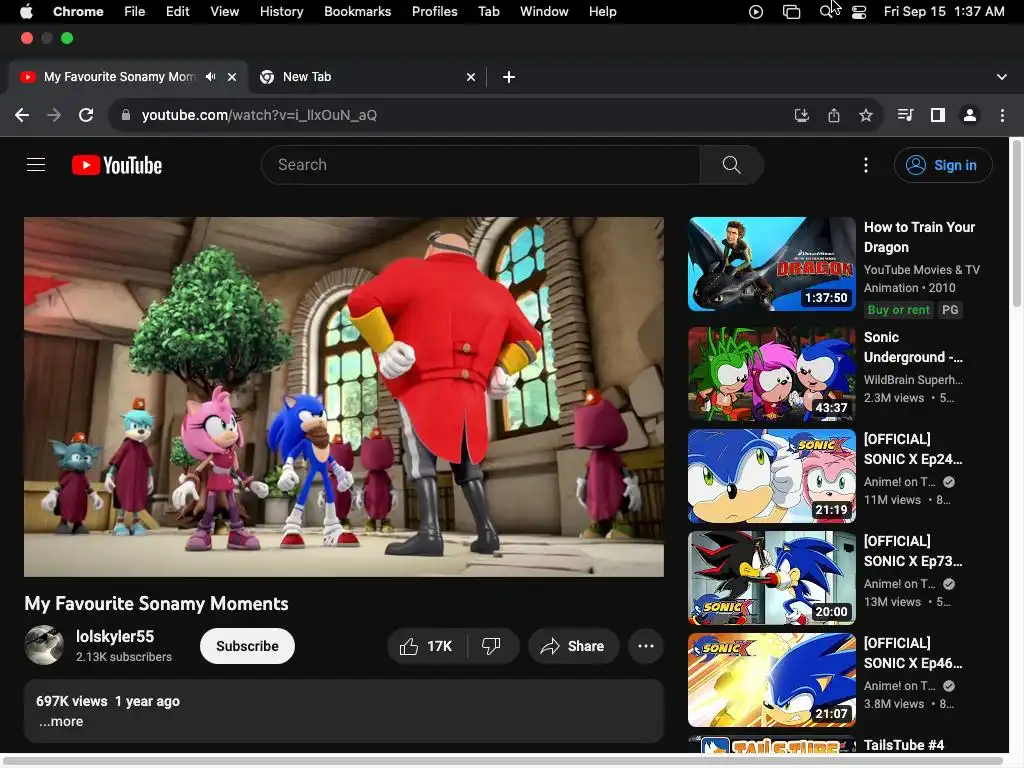Open lolskyler55 channel avatar

click(44, 645)
